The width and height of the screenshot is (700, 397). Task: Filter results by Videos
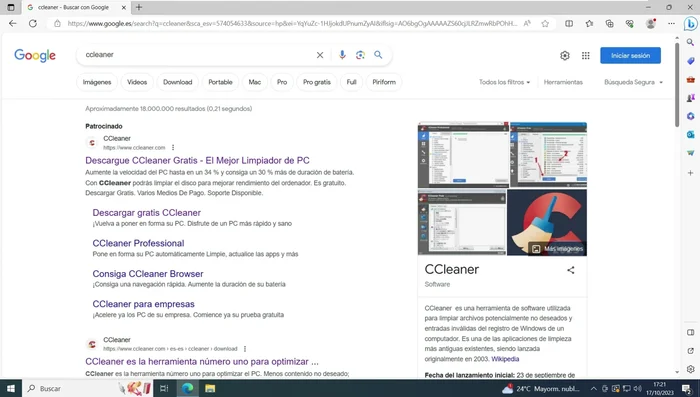point(137,82)
